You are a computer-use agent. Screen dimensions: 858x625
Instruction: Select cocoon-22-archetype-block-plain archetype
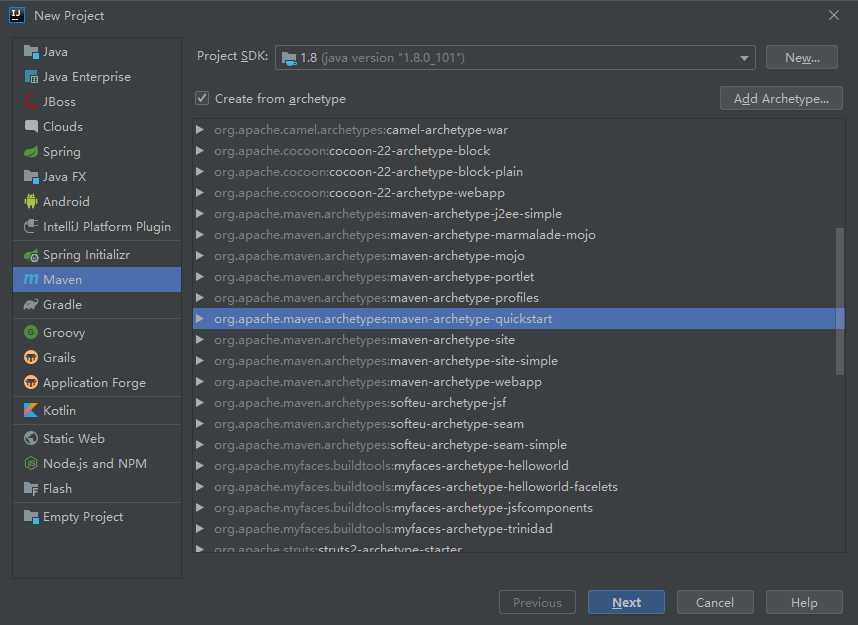pyautogui.click(x=519, y=172)
